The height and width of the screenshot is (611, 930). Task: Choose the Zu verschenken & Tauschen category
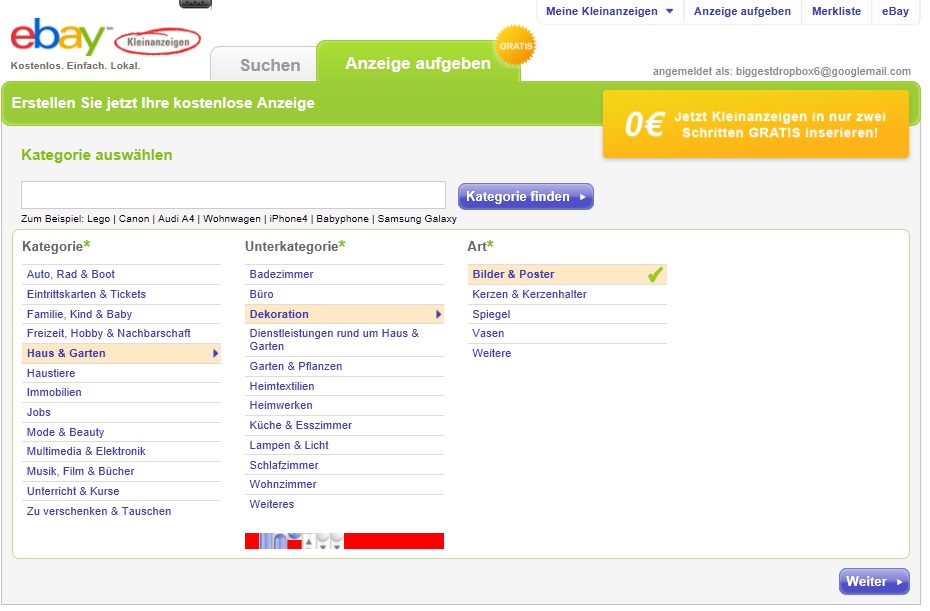99,511
